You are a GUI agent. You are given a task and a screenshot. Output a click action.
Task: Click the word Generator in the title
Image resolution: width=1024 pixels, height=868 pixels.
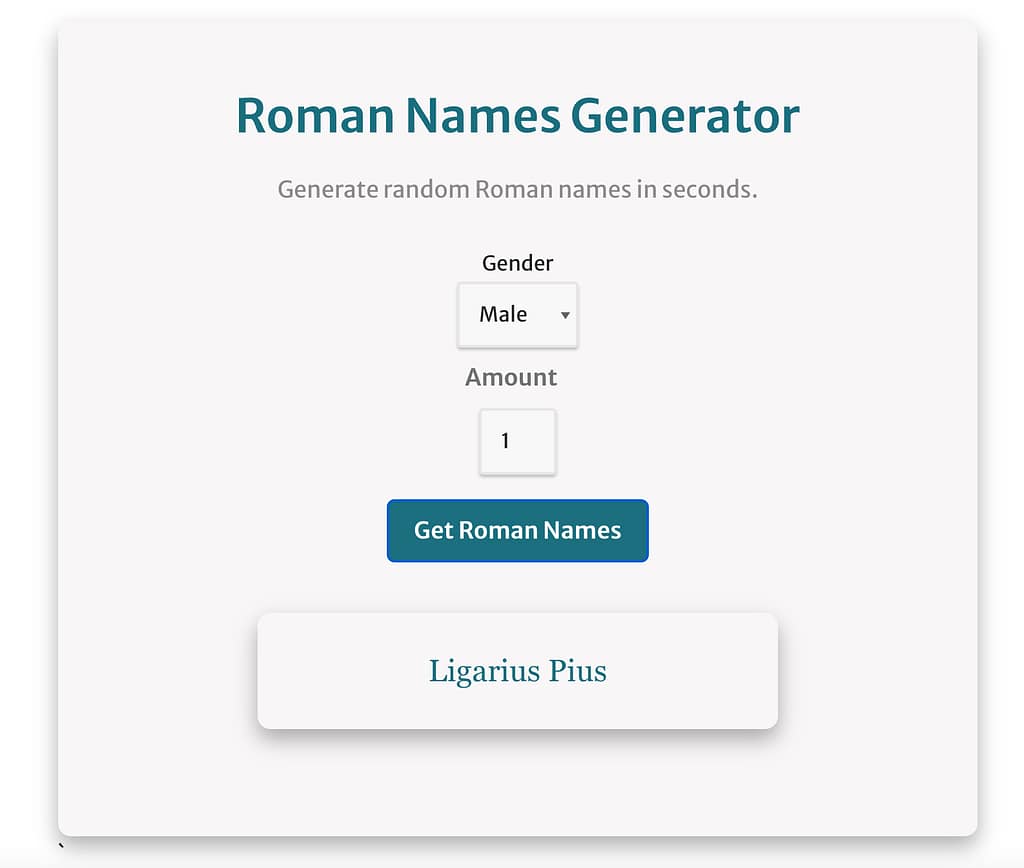(685, 116)
